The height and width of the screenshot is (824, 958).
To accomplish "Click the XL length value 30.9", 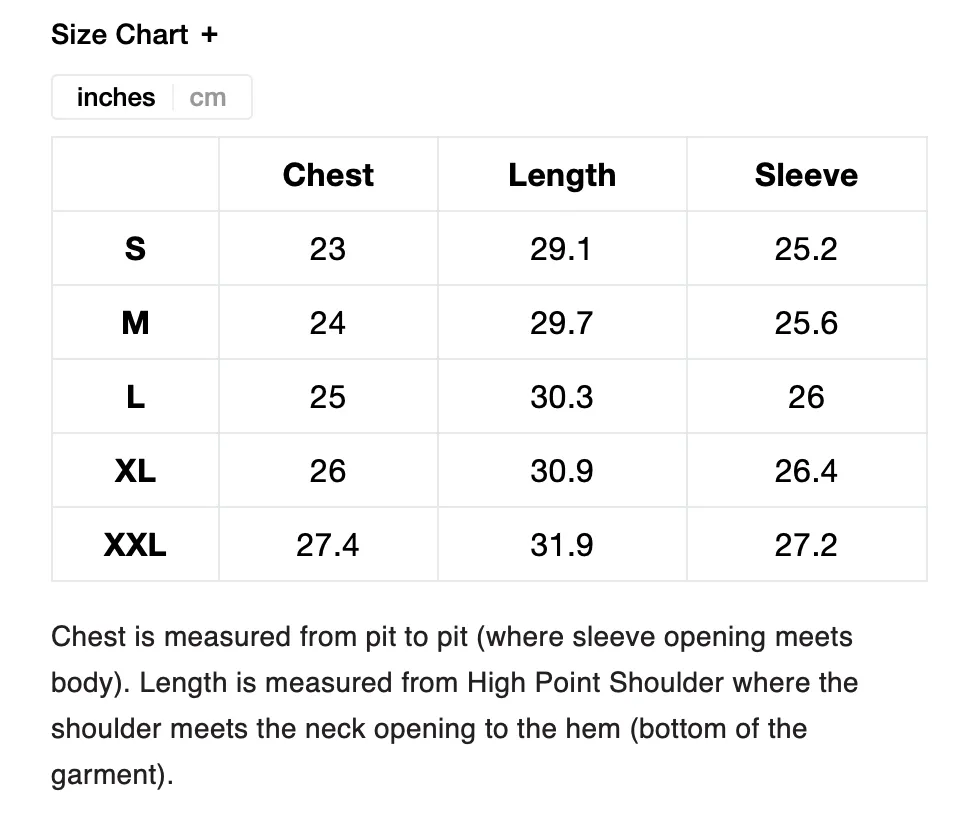I will point(561,471).
